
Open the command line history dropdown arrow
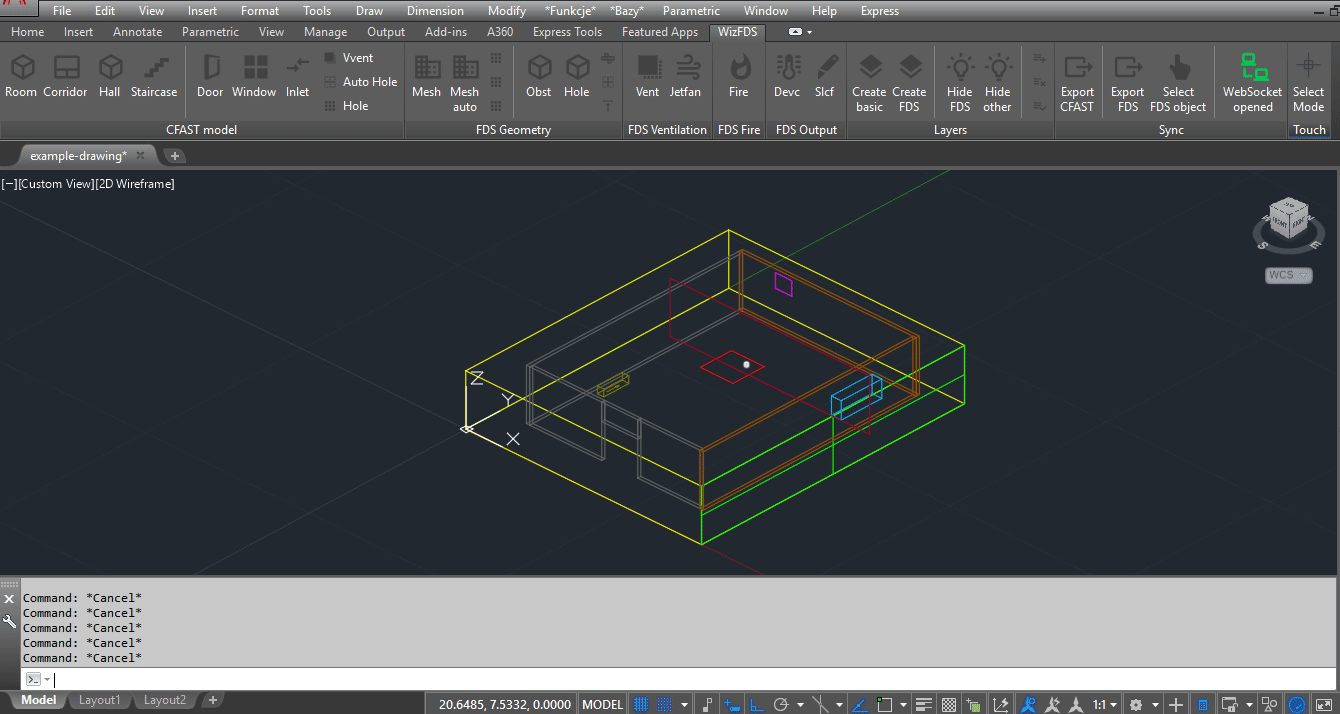(47, 680)
